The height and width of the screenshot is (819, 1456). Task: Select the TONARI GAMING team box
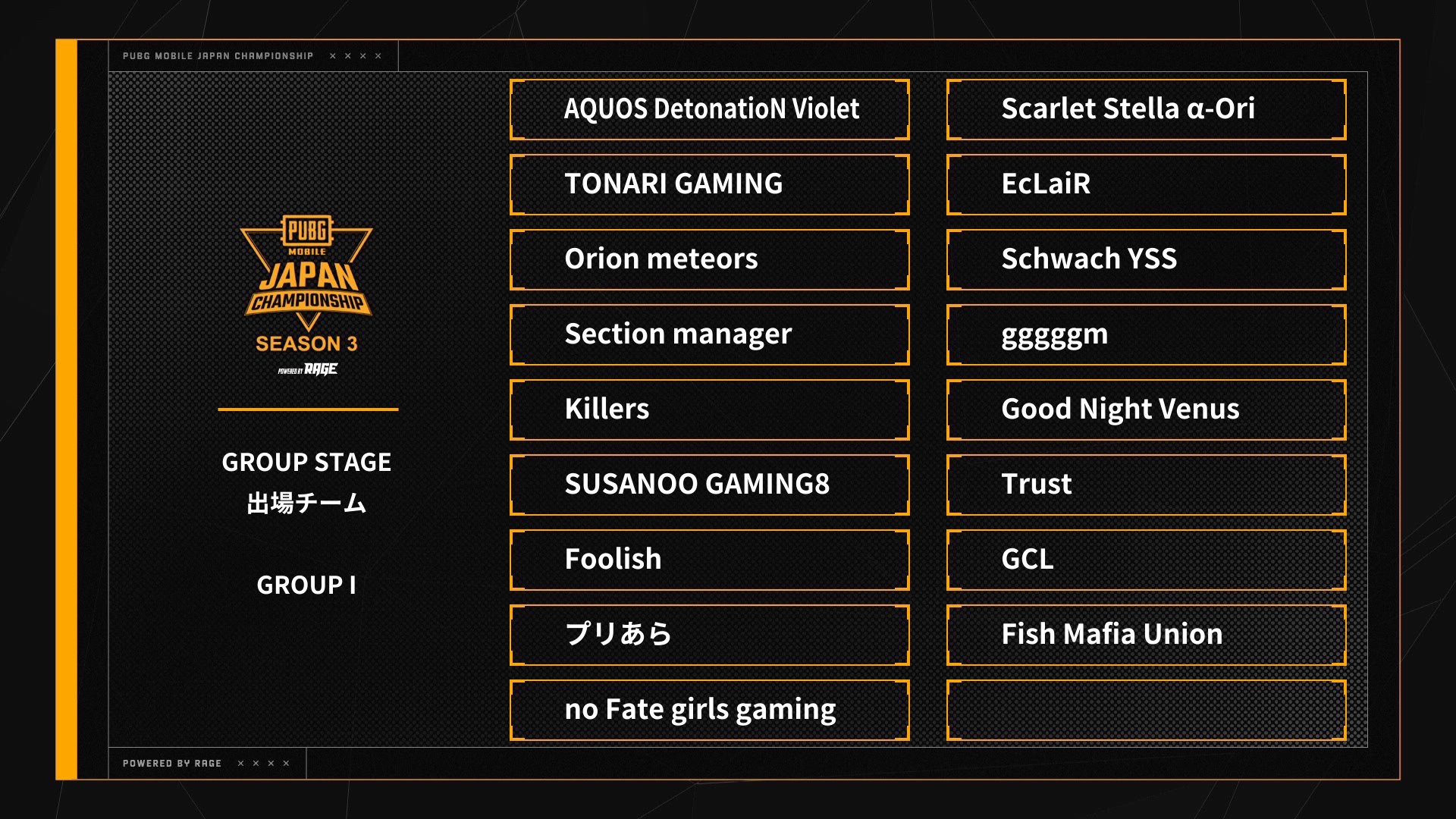[709, 184]
